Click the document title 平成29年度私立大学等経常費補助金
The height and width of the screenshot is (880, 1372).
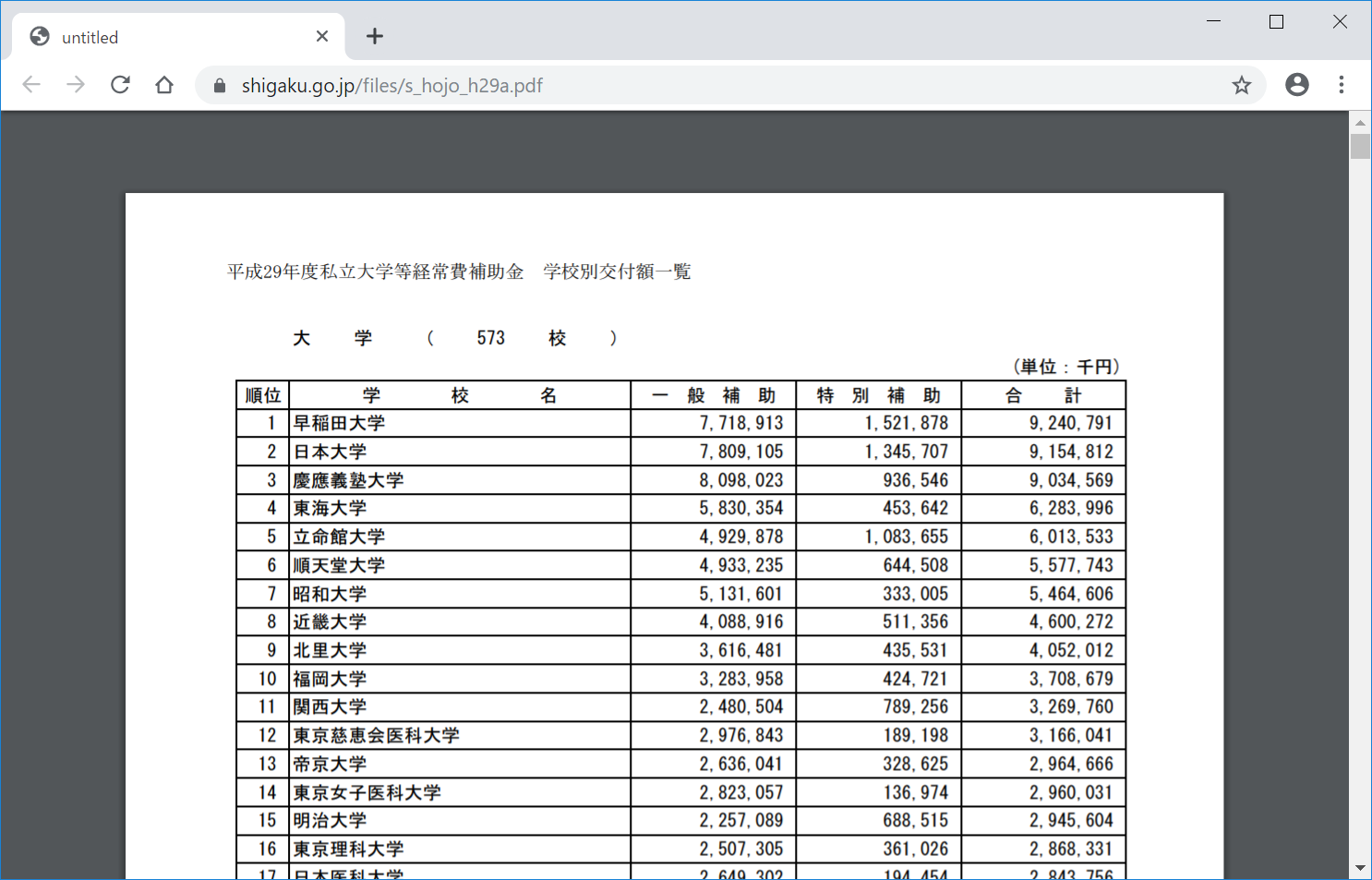click(x=376, y=271)
